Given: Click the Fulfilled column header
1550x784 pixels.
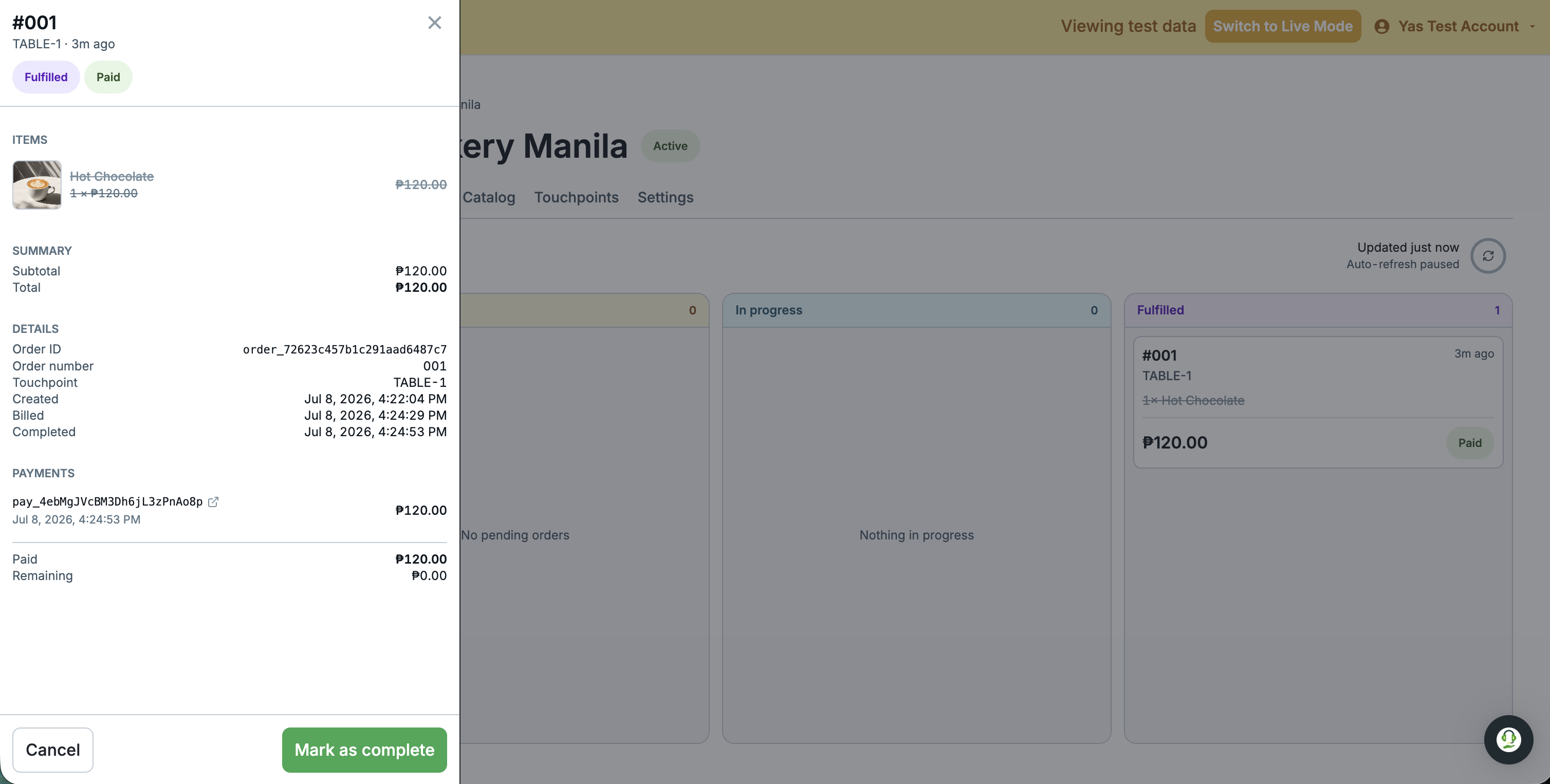Looking at the screenshot, I should point(1318,310).
